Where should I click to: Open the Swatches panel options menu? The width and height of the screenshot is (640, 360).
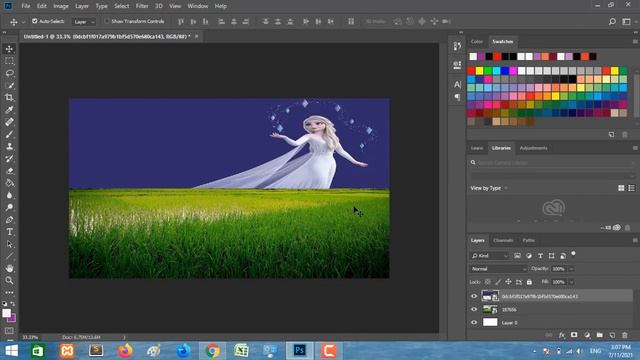click(x=635, y=42)
